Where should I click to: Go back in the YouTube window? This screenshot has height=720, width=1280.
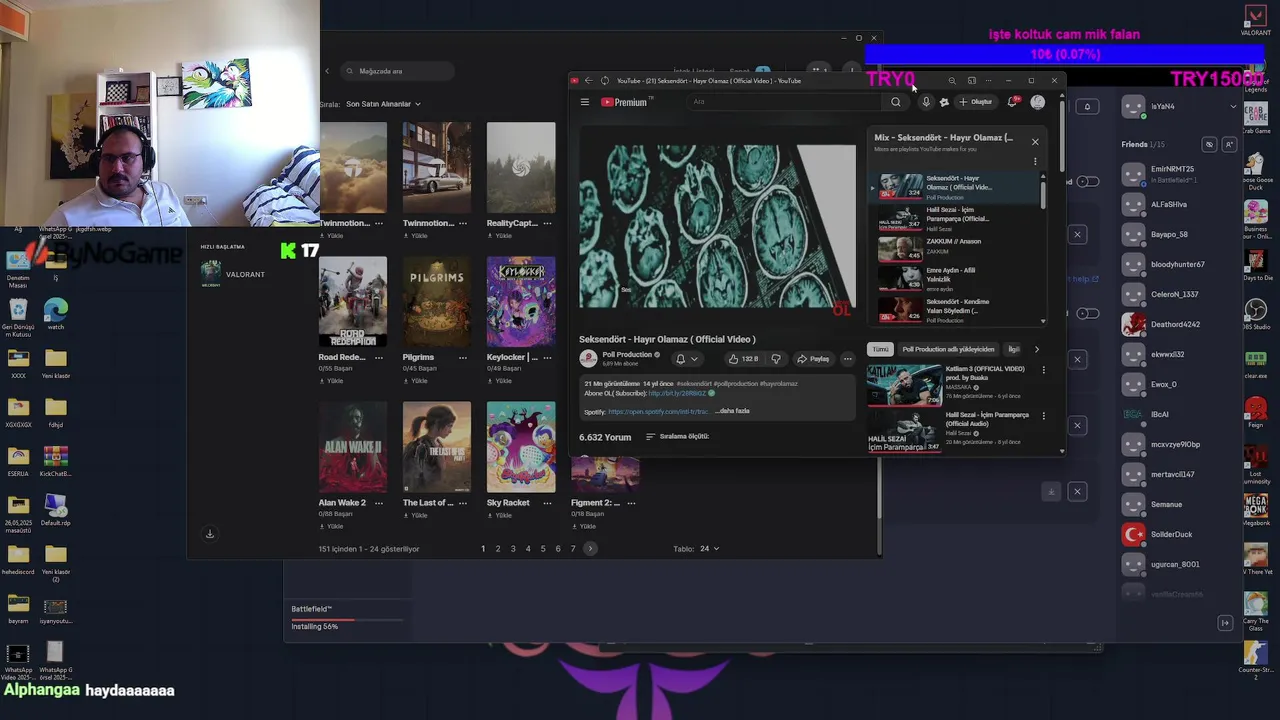point(588,81)
